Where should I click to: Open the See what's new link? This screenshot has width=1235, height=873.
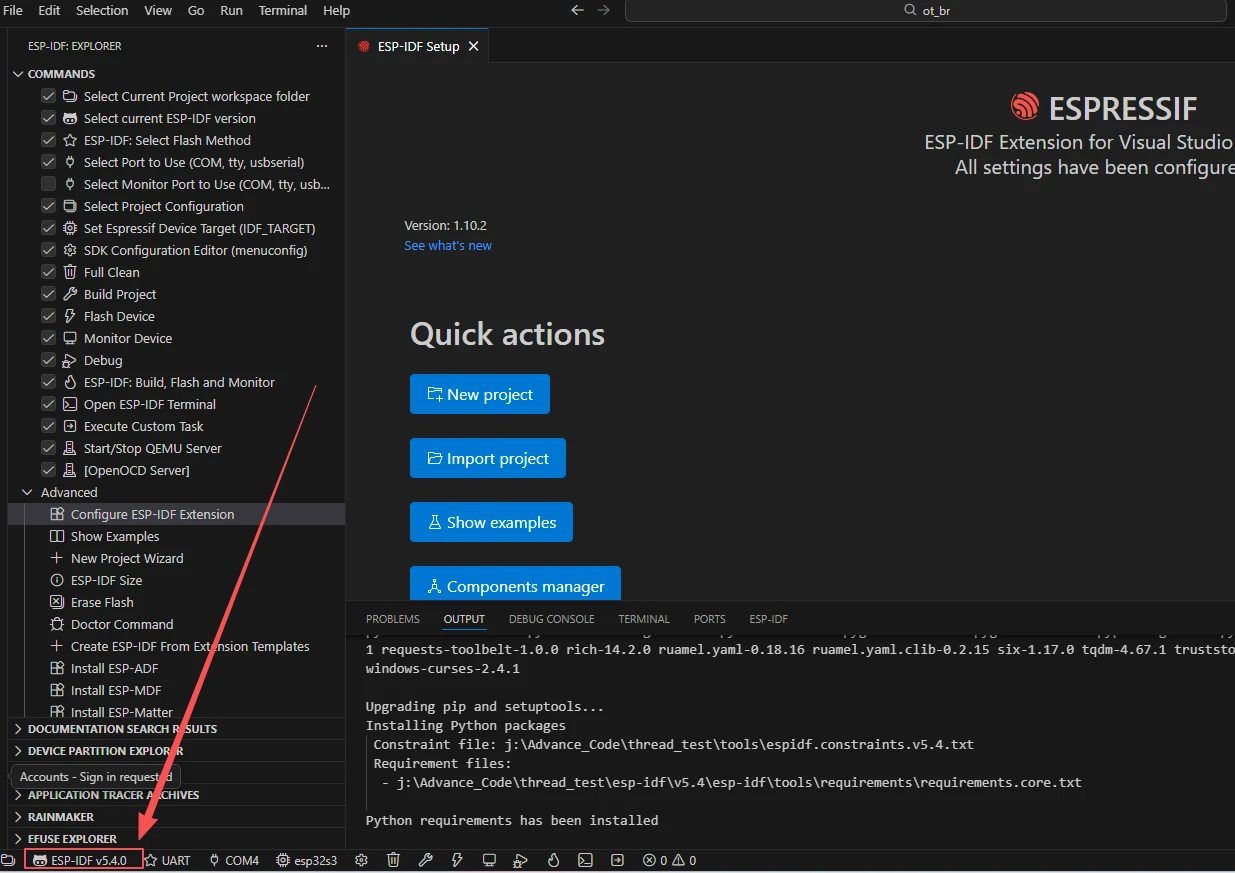click(x=448, y=246)
